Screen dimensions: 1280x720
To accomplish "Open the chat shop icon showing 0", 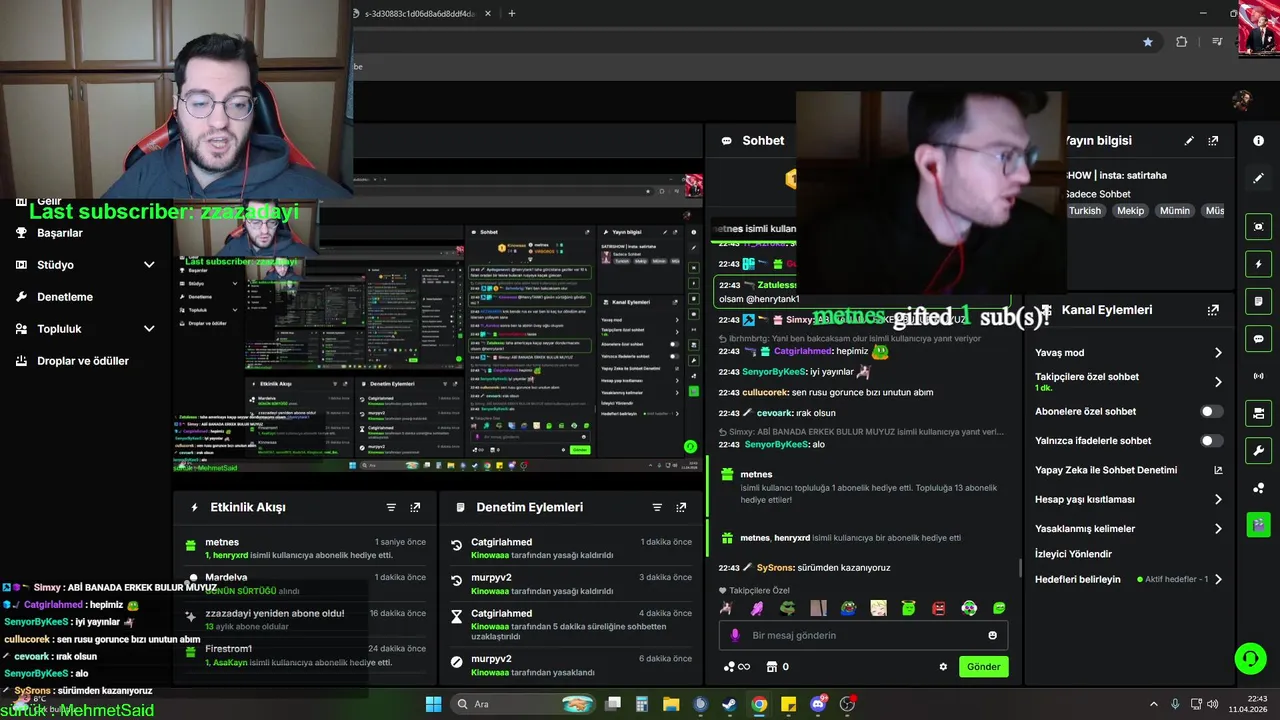I will (777, 667).
